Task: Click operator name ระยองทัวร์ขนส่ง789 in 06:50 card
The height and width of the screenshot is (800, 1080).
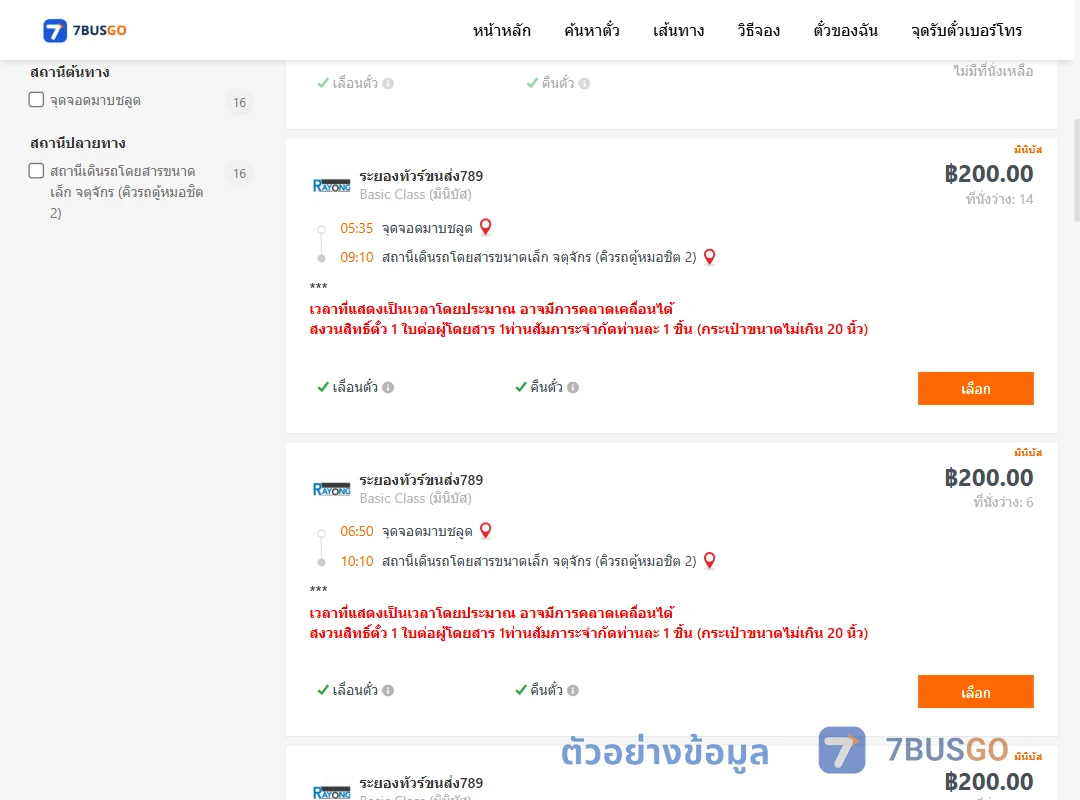Action: tap(421, 480)
